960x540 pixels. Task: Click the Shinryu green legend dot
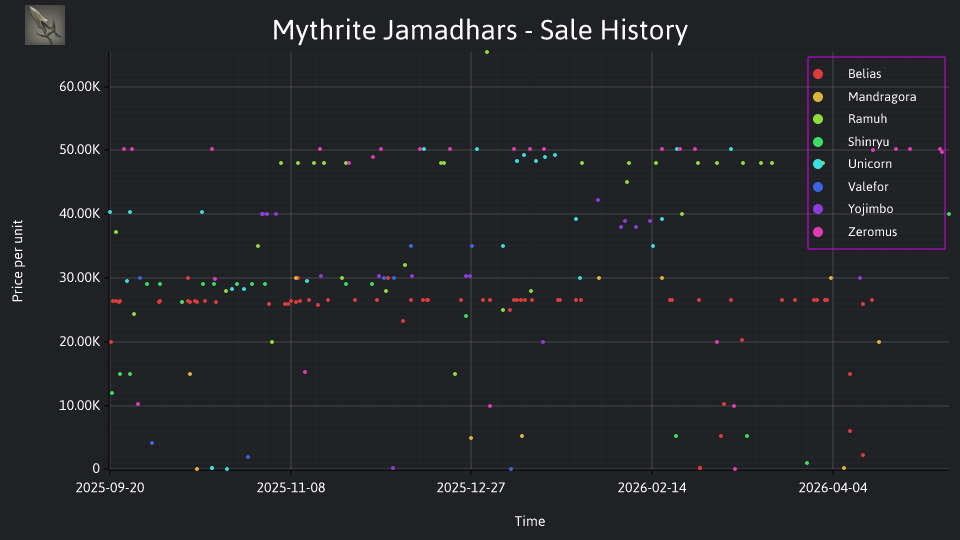(818, 142)
